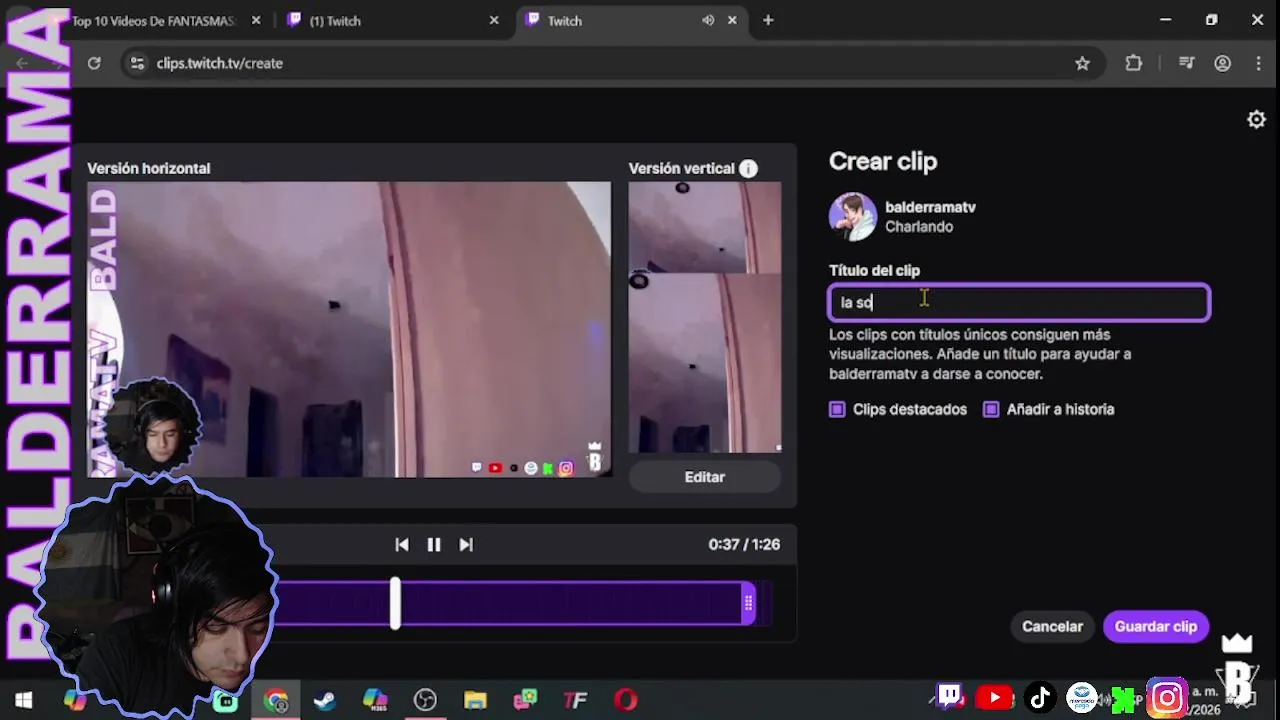Screen dimensions: 1280x720
Task: Reload the current page
Action: [94, 63]
